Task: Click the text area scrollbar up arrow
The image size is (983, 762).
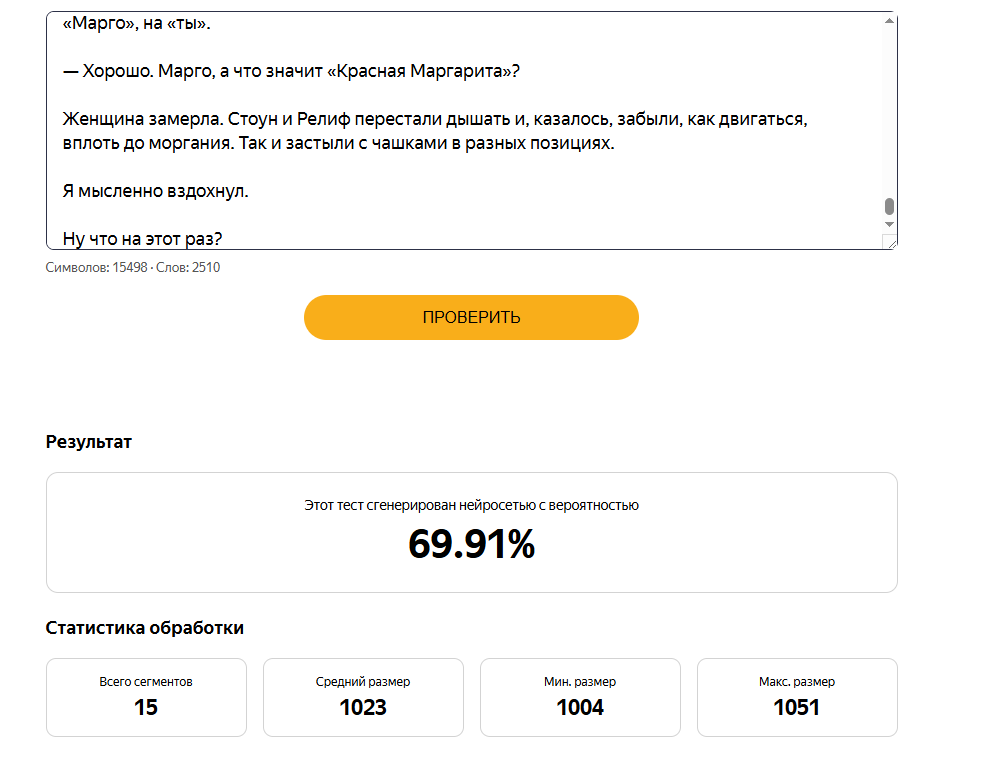Action: click(x=889, y=21)
